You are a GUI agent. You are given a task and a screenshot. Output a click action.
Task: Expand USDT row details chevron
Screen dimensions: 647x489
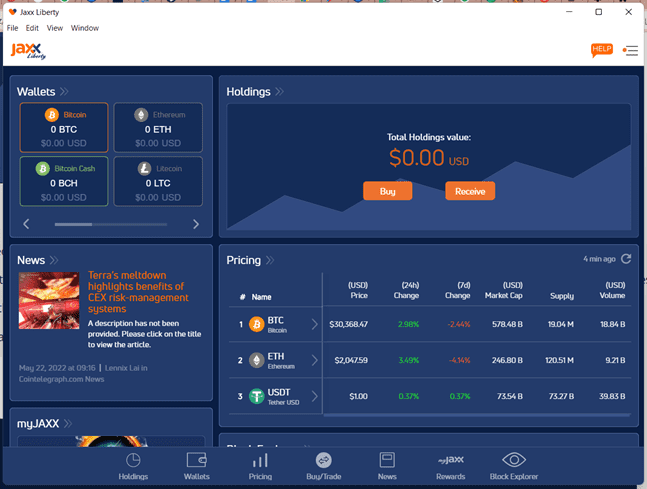(x=315, y=396)
